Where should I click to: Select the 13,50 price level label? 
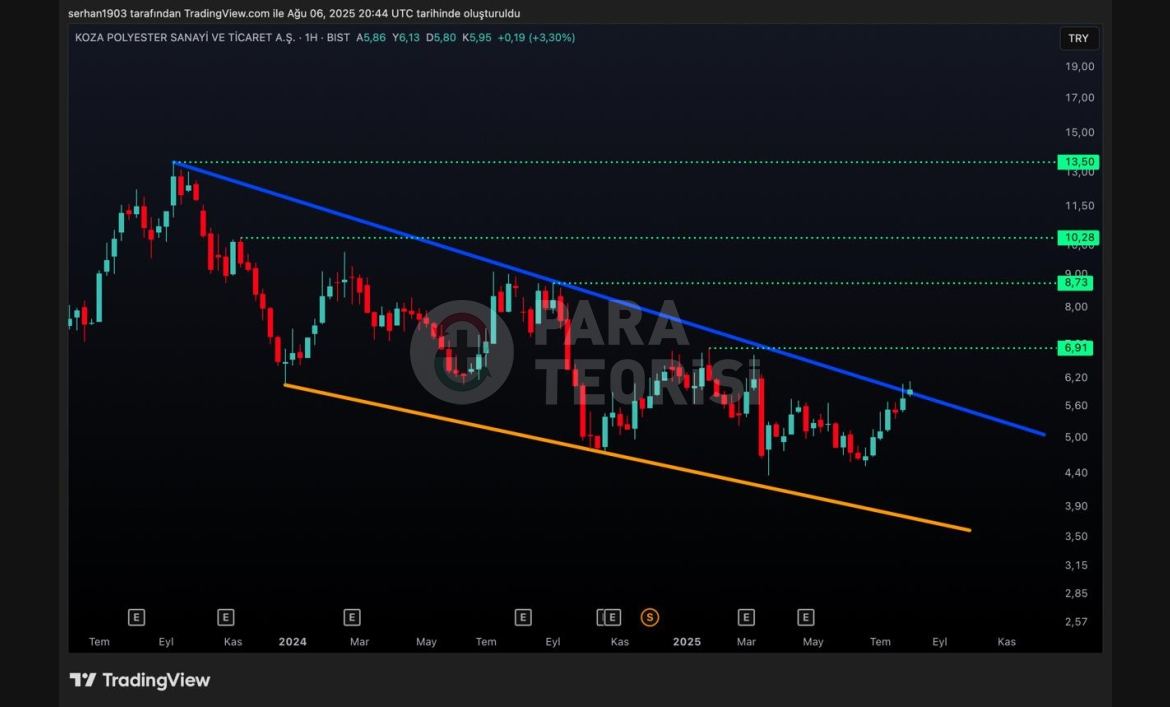pos(1080,162)
